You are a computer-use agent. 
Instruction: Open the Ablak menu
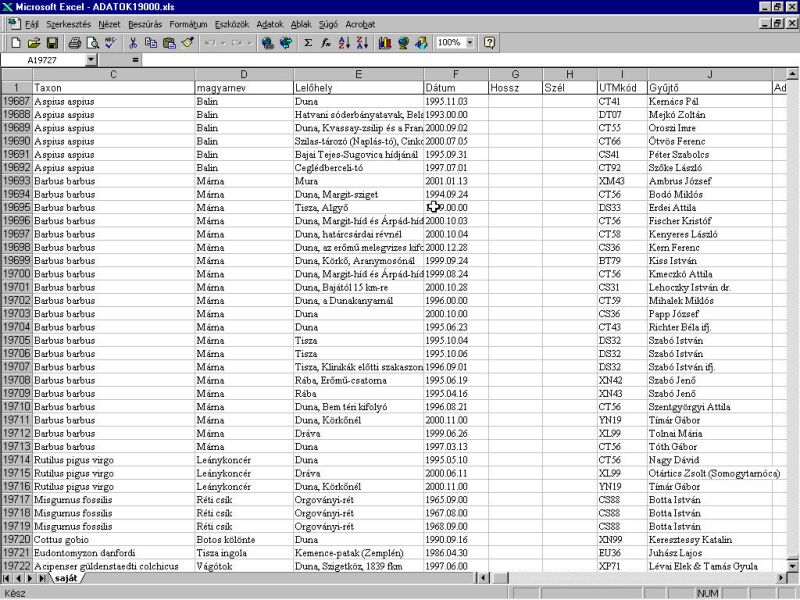pos(301,24)
